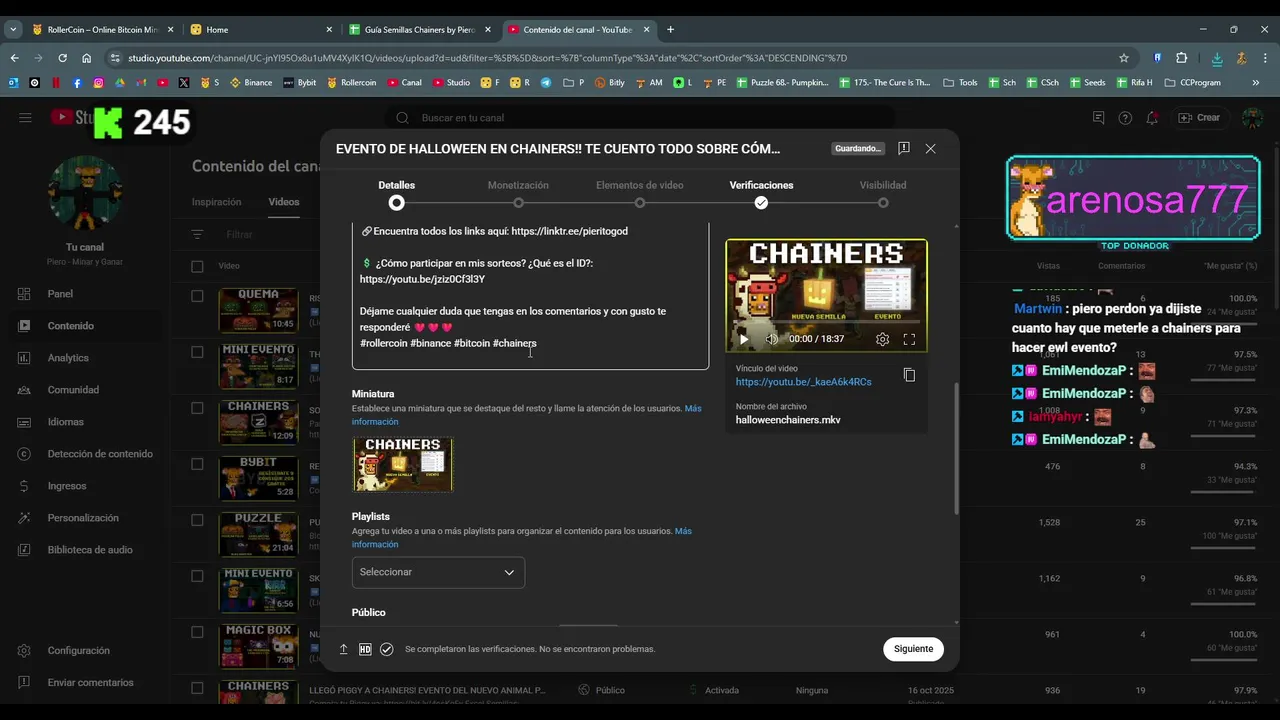Tick checkbox for the 8:17 MINI EVENTO row
The width and height of the screenshot is (1280, 720).
[x=197, y=352]
